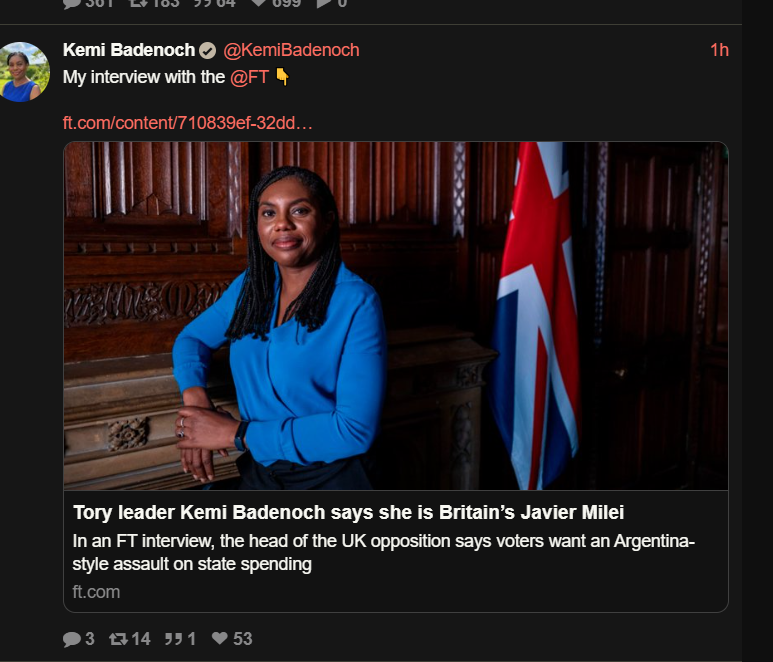Click the 361 replies icon in tweet above
This screenshot has width=773, height=662.
pos(72,3)
